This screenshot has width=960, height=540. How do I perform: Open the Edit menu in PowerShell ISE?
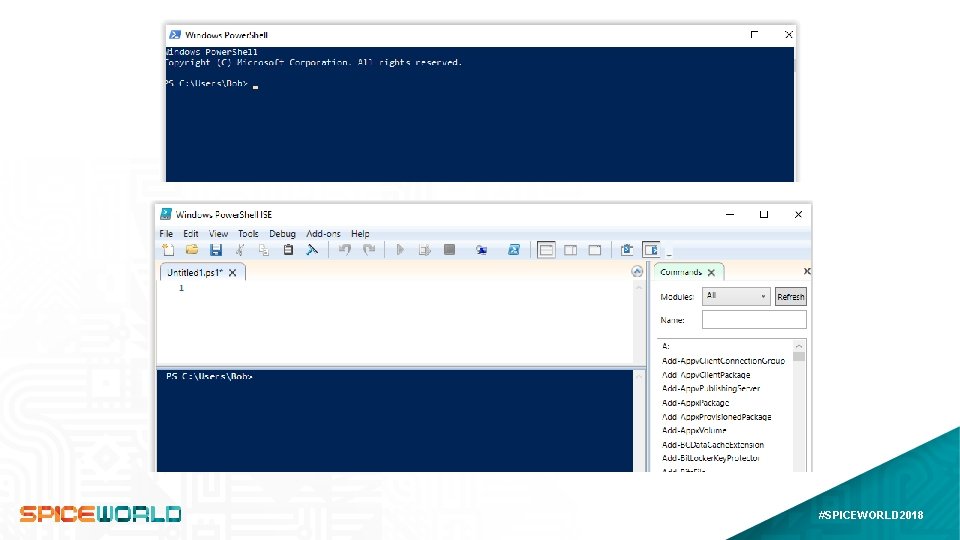pos(190,233)
